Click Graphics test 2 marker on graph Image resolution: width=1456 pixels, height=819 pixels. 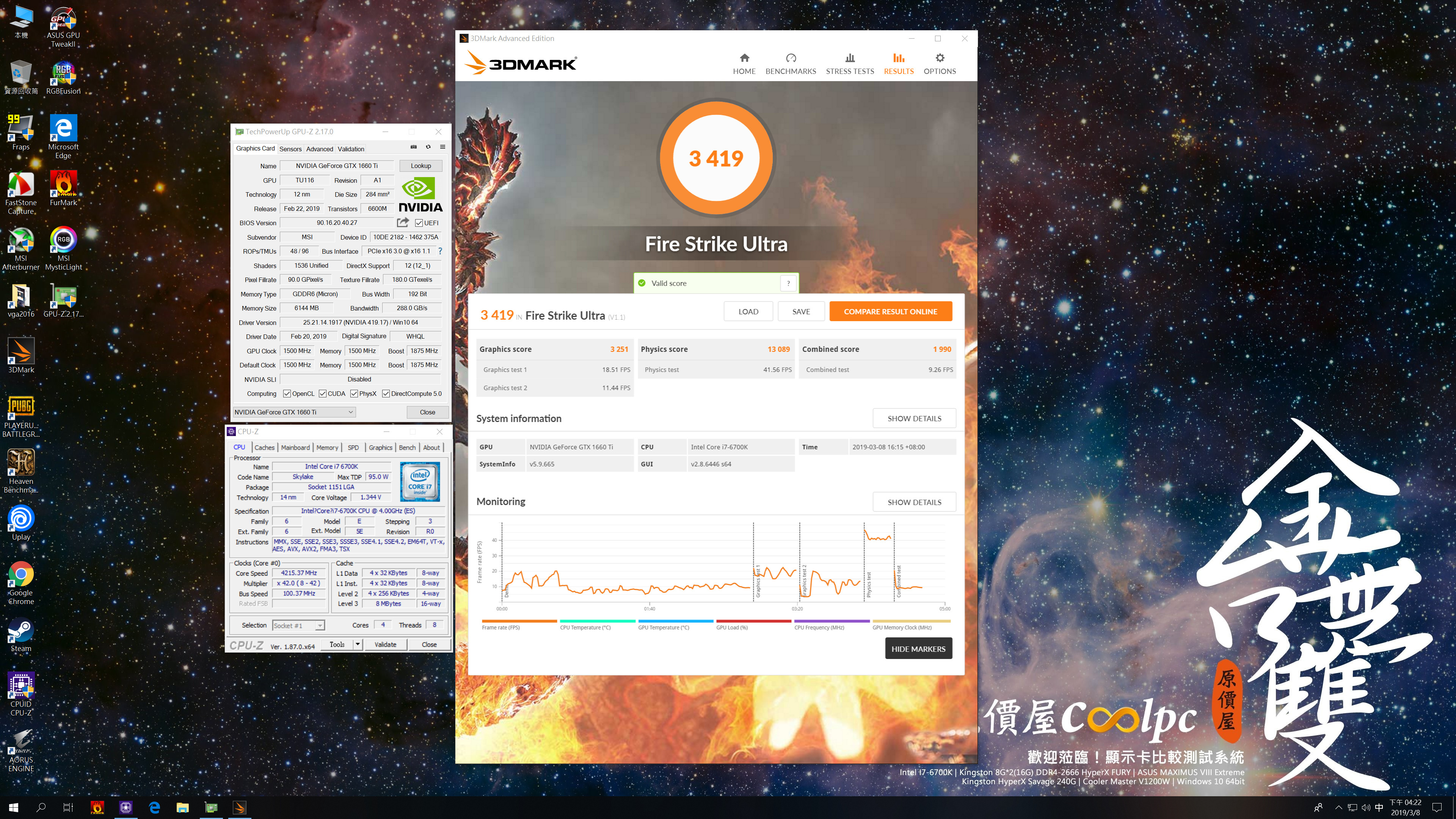[804, 581]
